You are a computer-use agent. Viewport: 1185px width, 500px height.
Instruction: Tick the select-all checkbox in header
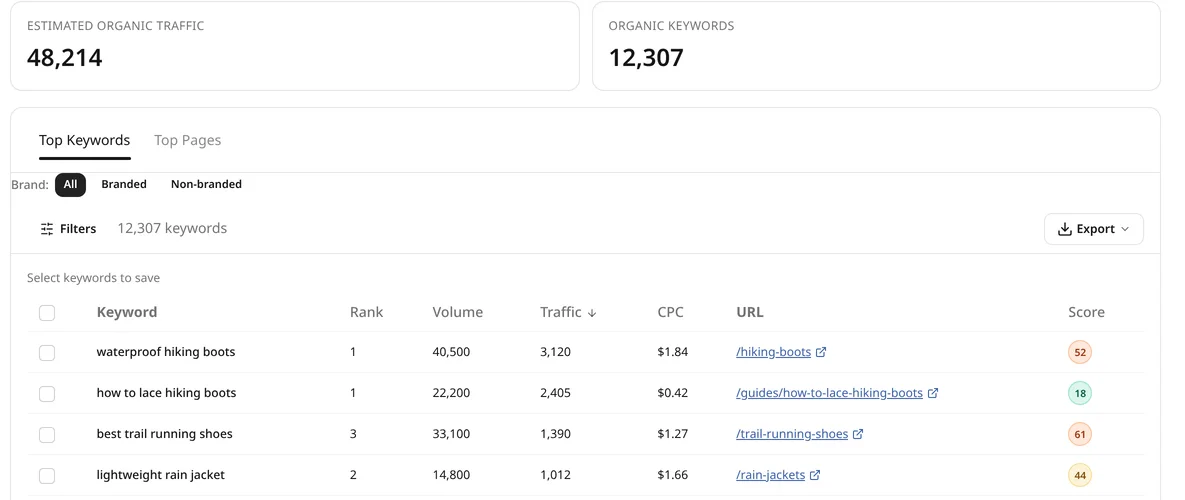click(47, 313)
